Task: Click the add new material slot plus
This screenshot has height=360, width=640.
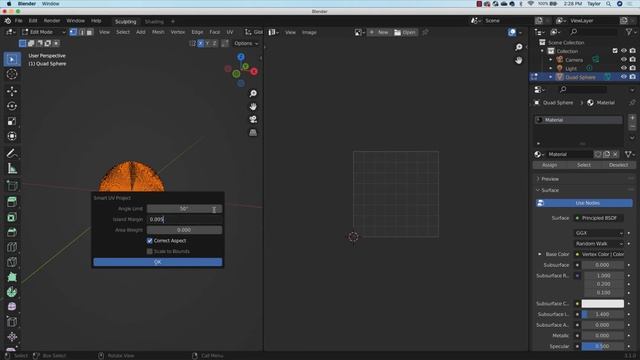Action: (x=632, y=118)
